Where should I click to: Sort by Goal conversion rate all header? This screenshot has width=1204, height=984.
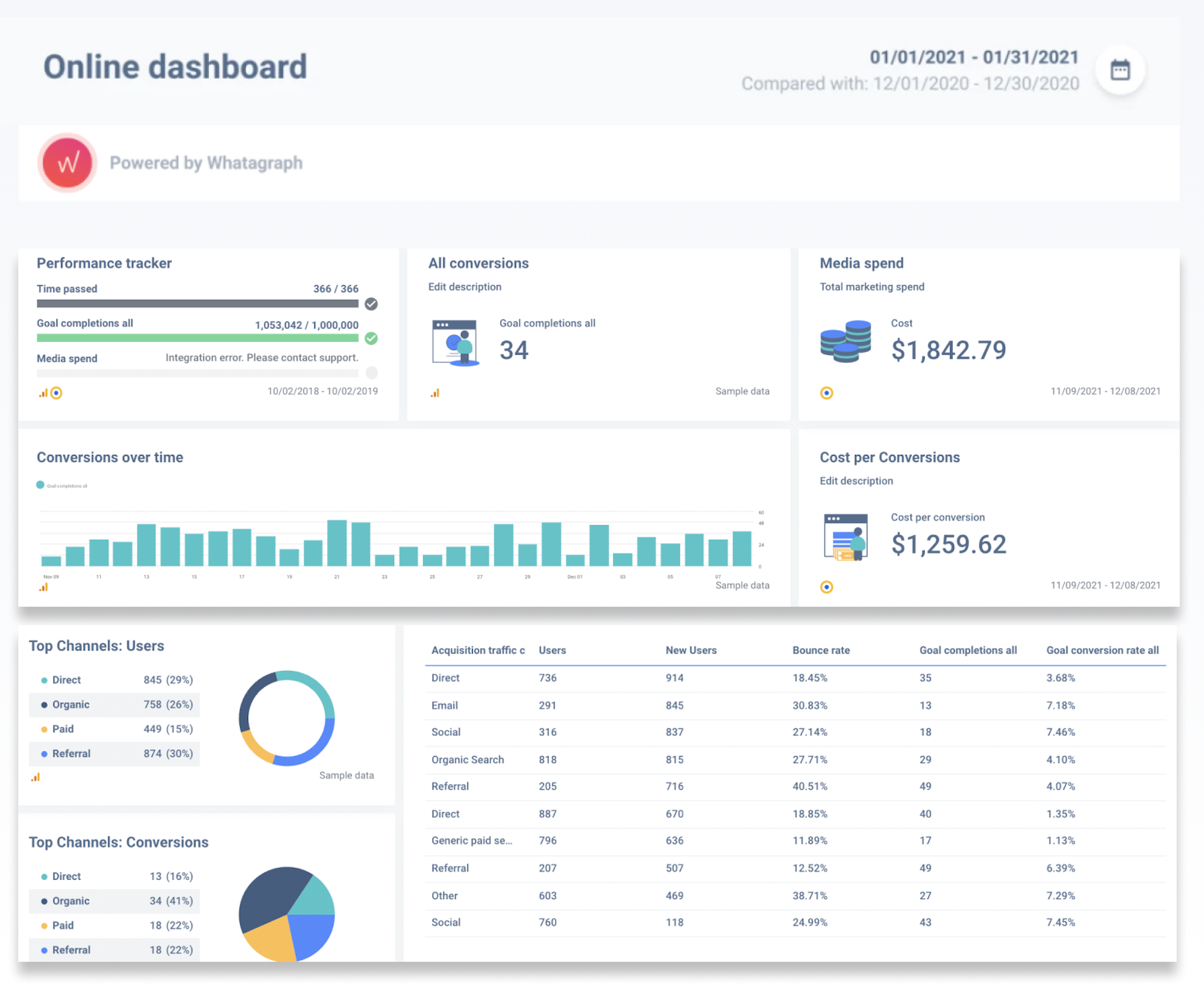(1103, 650)
